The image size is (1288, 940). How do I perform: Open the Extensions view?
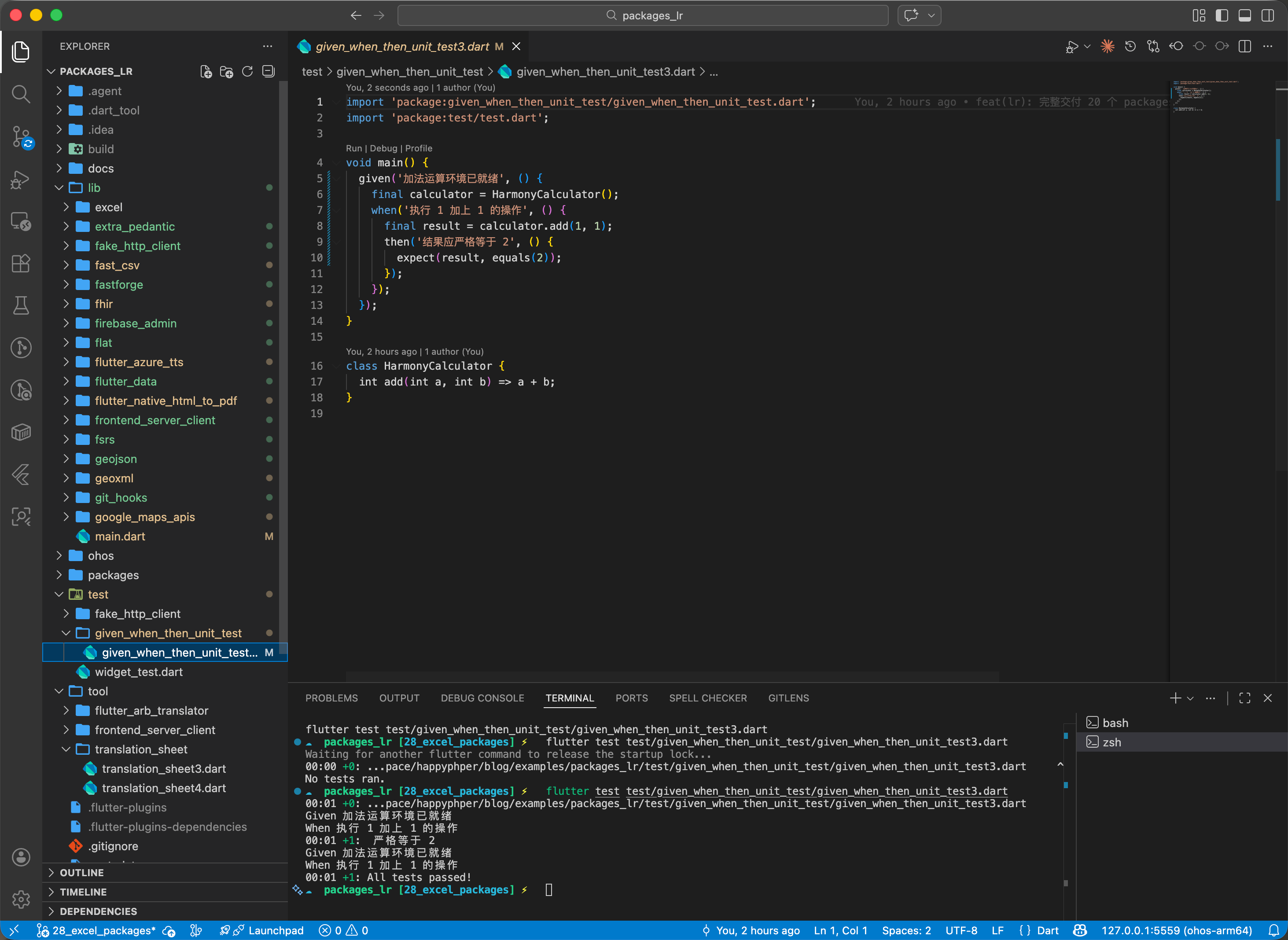click(21, 264)
